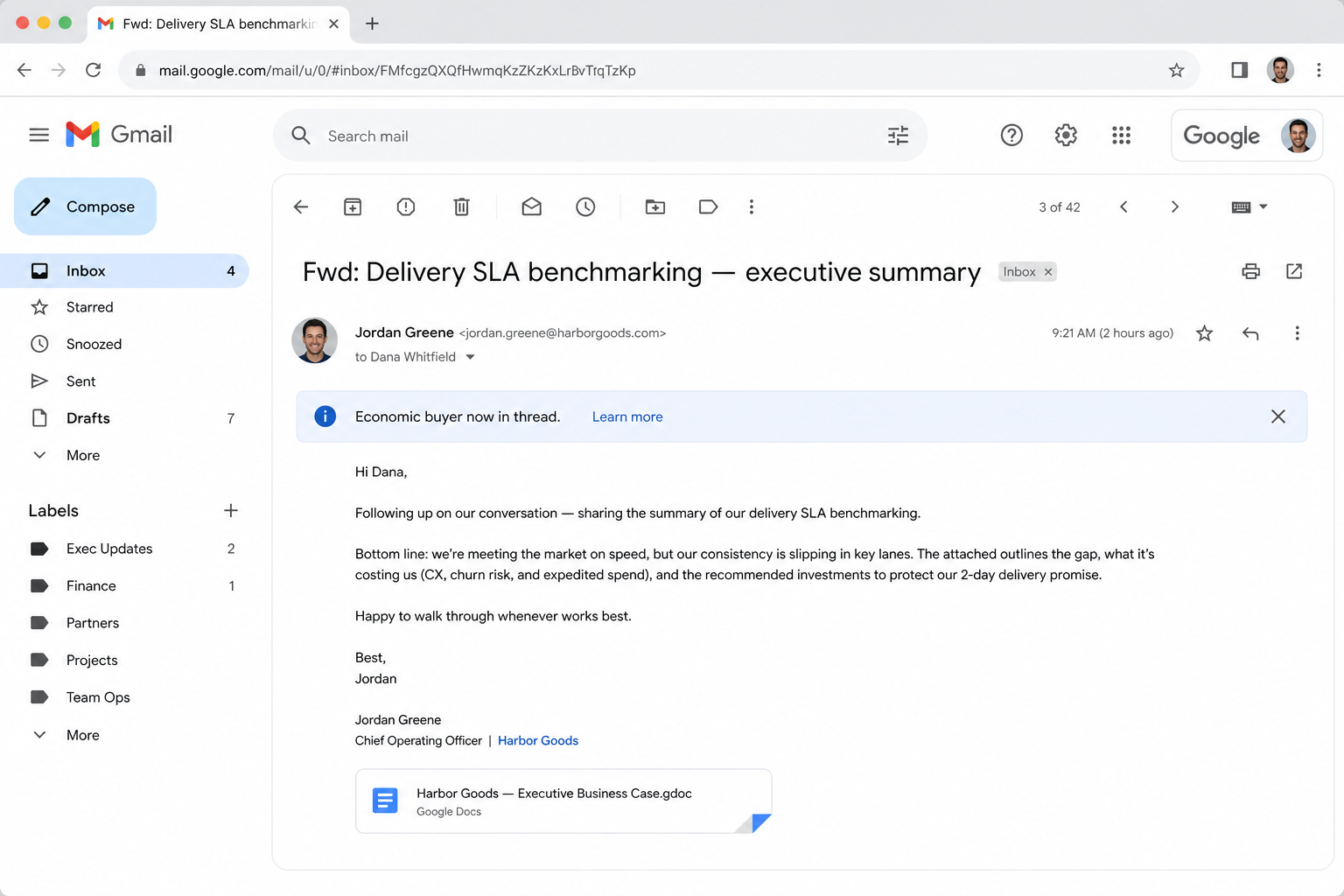Go to the newer conversation arrow
Image resolution: width=1344 pixels, height=896 pixels.
(1123, 207)
